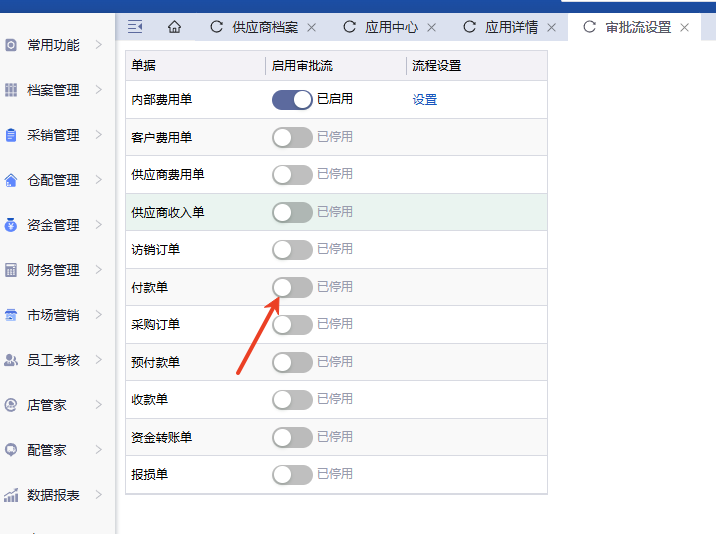Click refresh icon on 供应商档案 tab
The height and width of the screenshot is (534, 716).
point(216,27)
